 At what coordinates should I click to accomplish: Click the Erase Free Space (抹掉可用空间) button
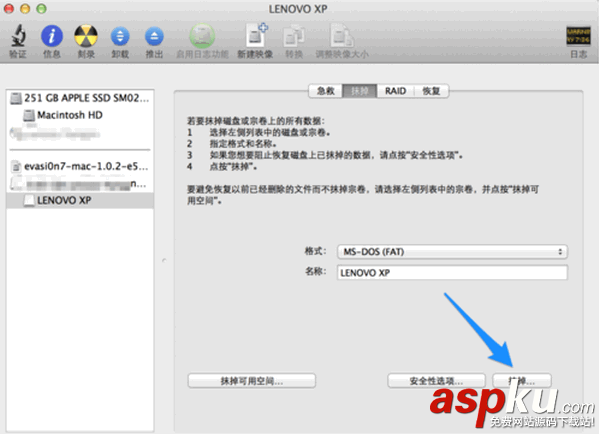coord(252,381)
